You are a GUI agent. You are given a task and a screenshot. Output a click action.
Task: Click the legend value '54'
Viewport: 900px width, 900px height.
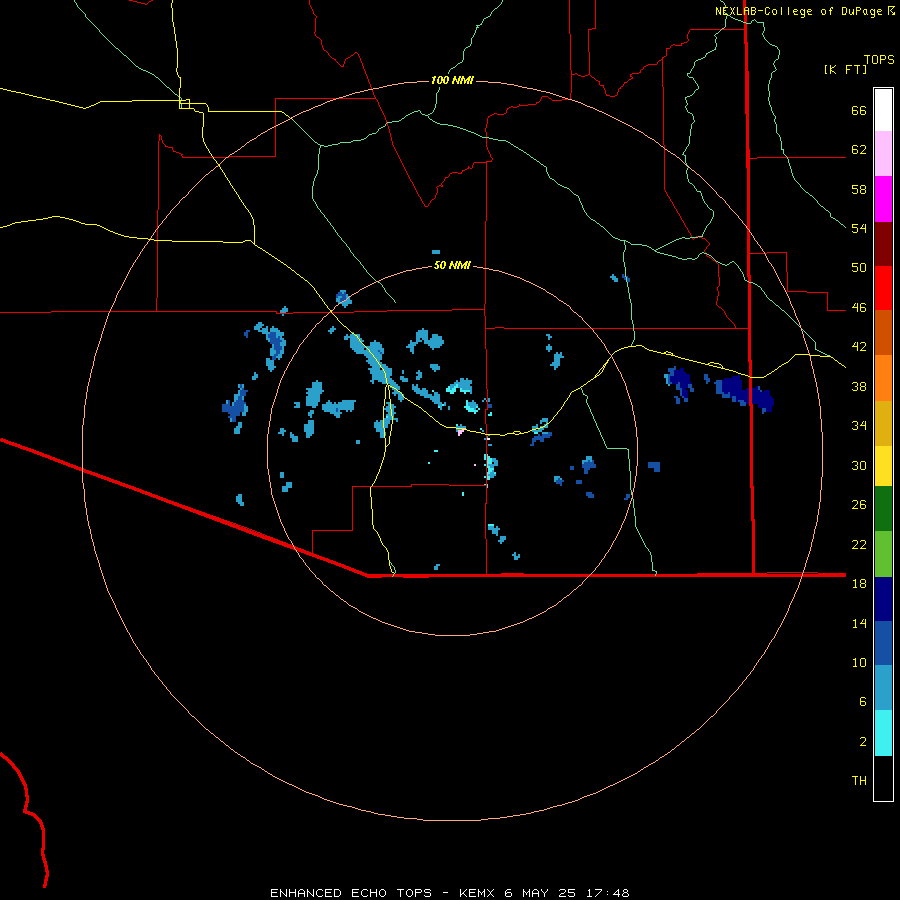(x=859, y=228)
